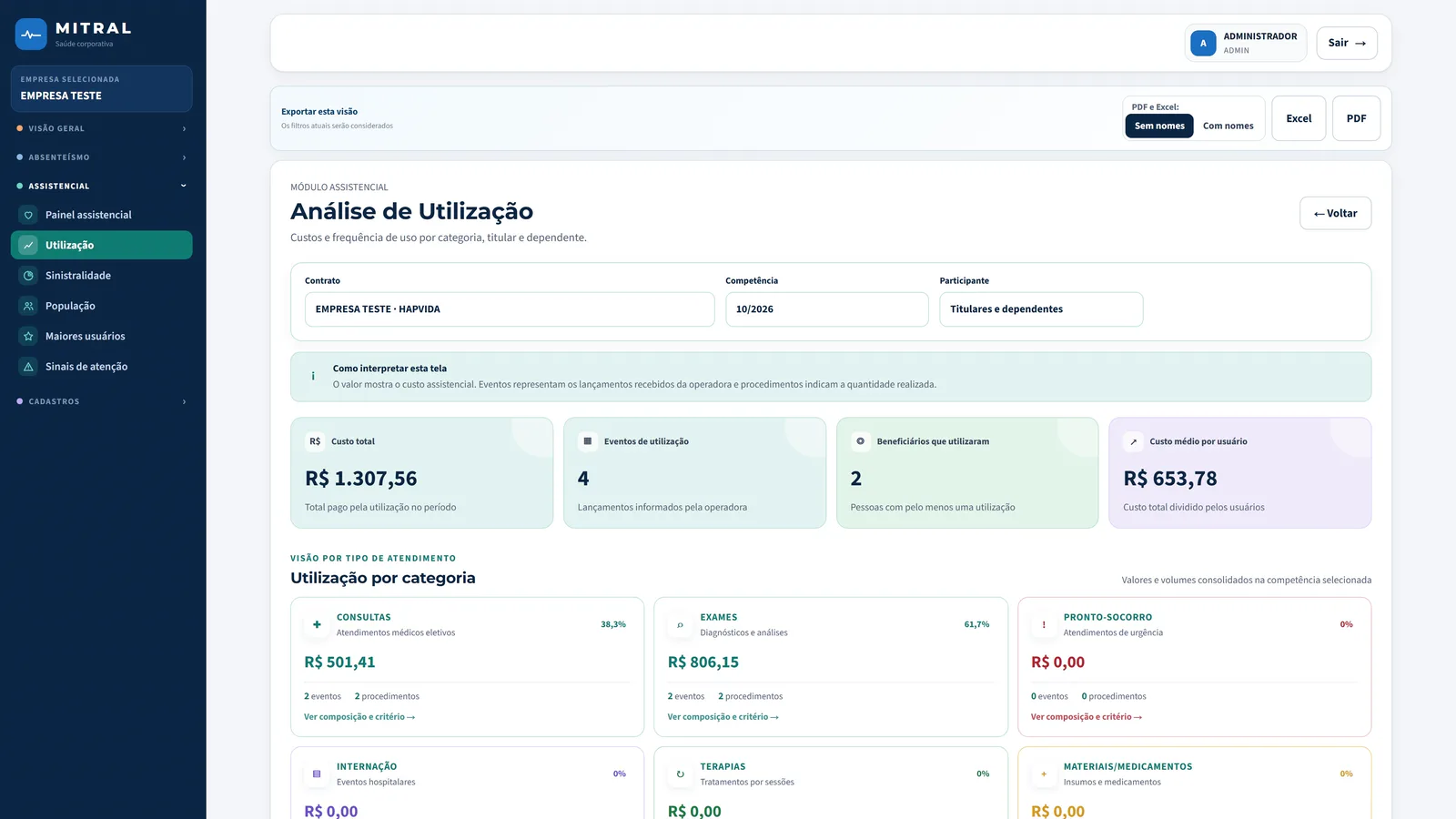Open the Empresa Teste company selector
Image resolution: width=1456 pixels, height=819 pixels.
[101, 88]
